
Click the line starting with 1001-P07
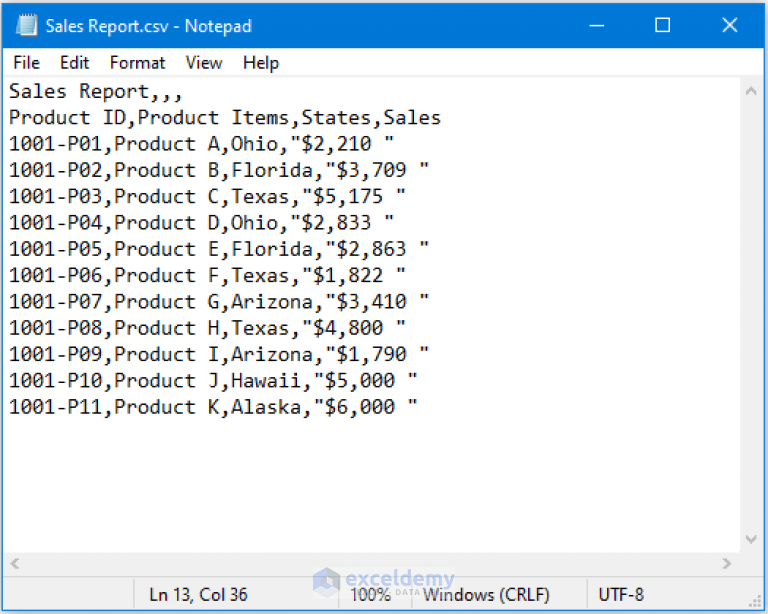tap(219, 302)
